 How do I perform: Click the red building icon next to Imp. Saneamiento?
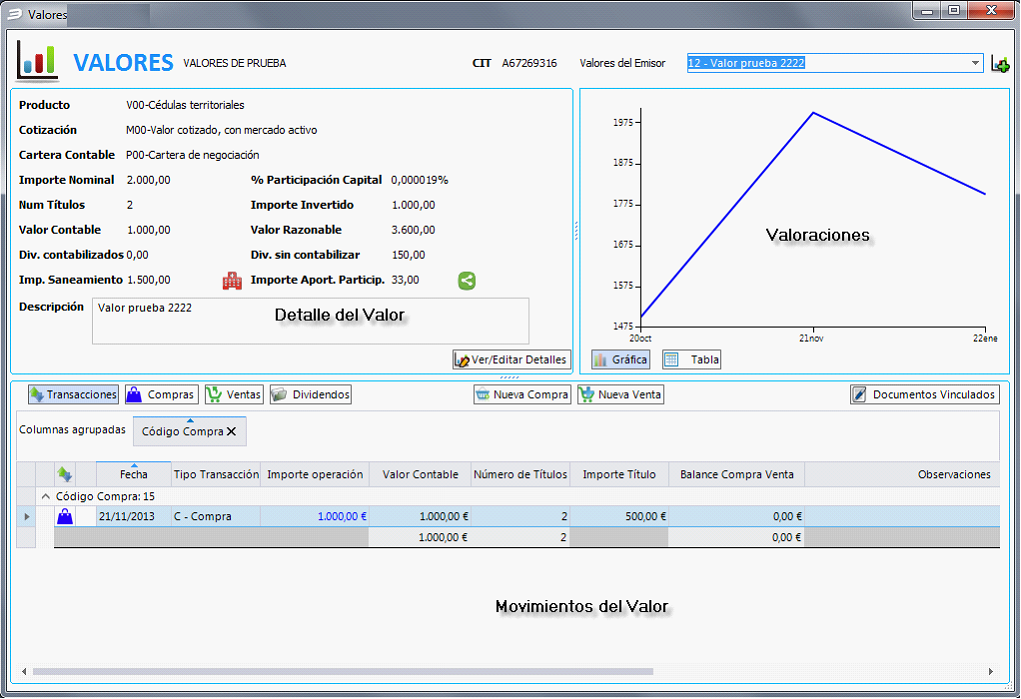coord(232,281)
